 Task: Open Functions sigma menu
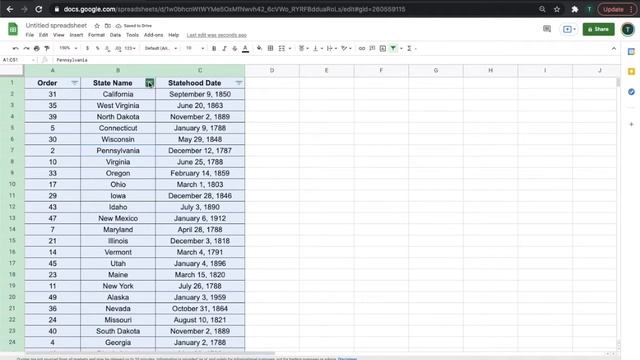(409, 48)
